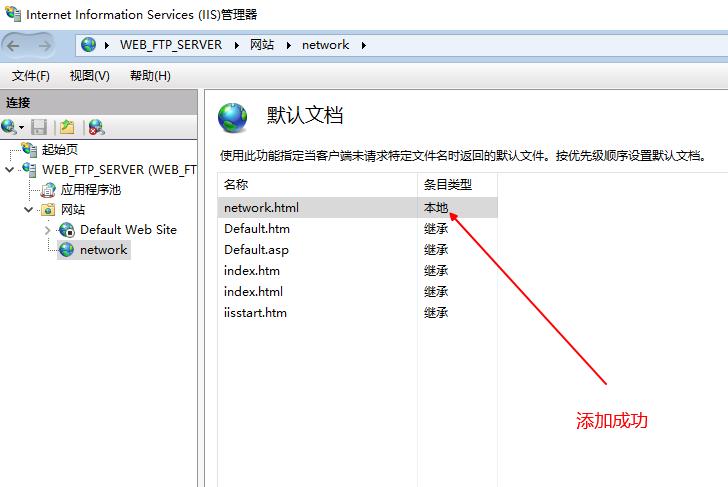Sort by the 条目类型 column header
This screenshot has height=487, width=728.
click(x=457, y=185)
